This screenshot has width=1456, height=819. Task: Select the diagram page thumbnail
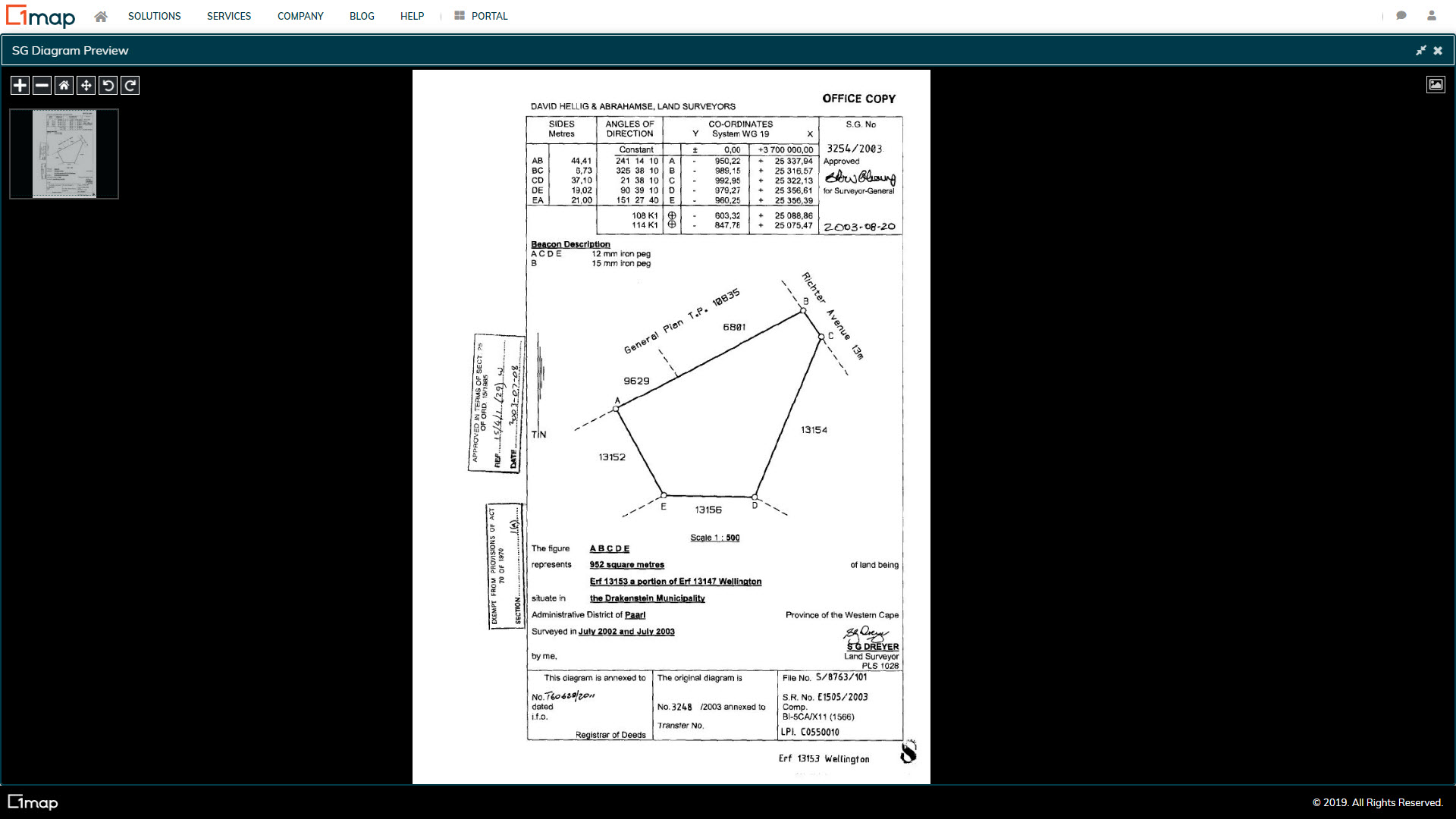64,154
